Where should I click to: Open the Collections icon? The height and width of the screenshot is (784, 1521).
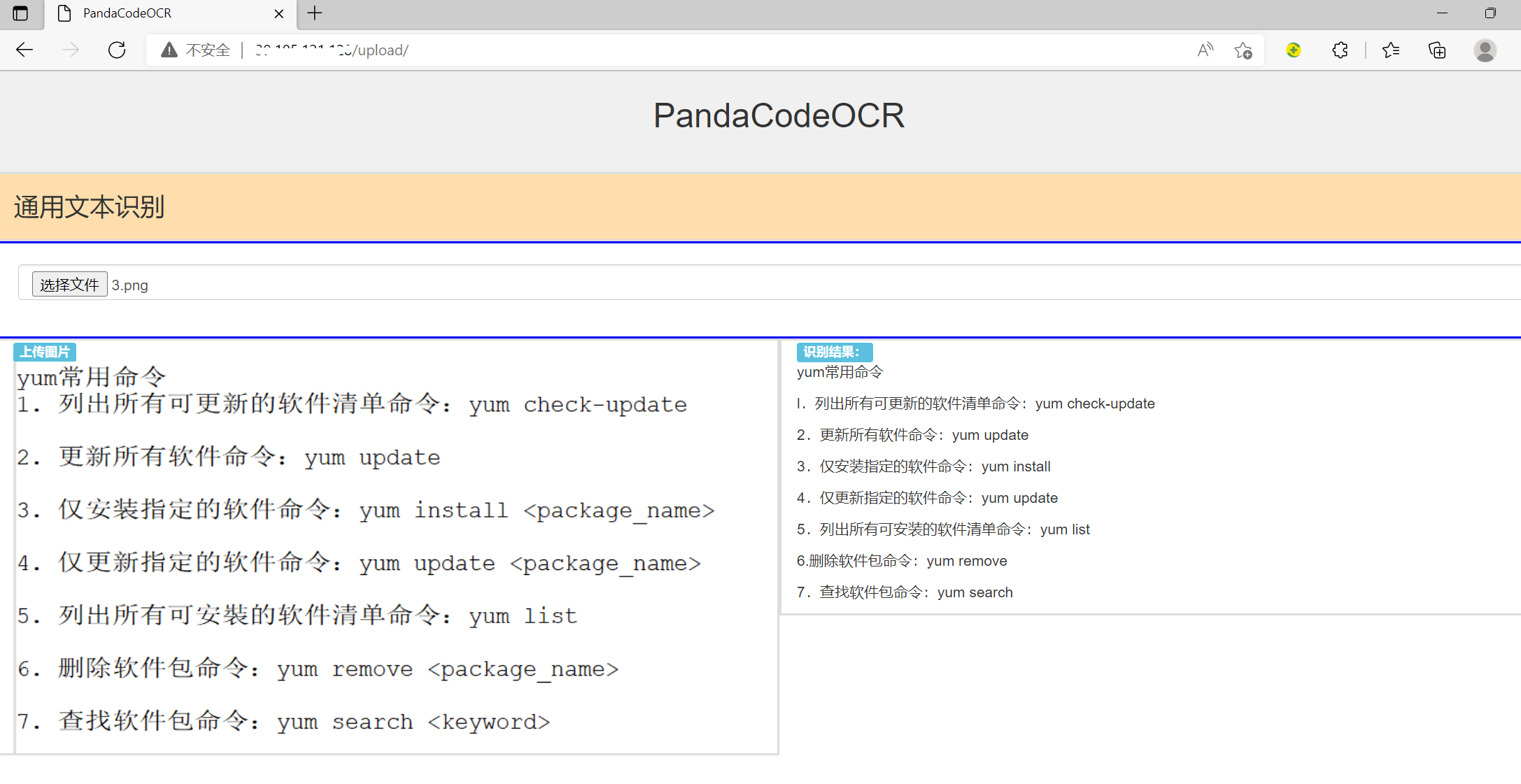coord(1437,50)
